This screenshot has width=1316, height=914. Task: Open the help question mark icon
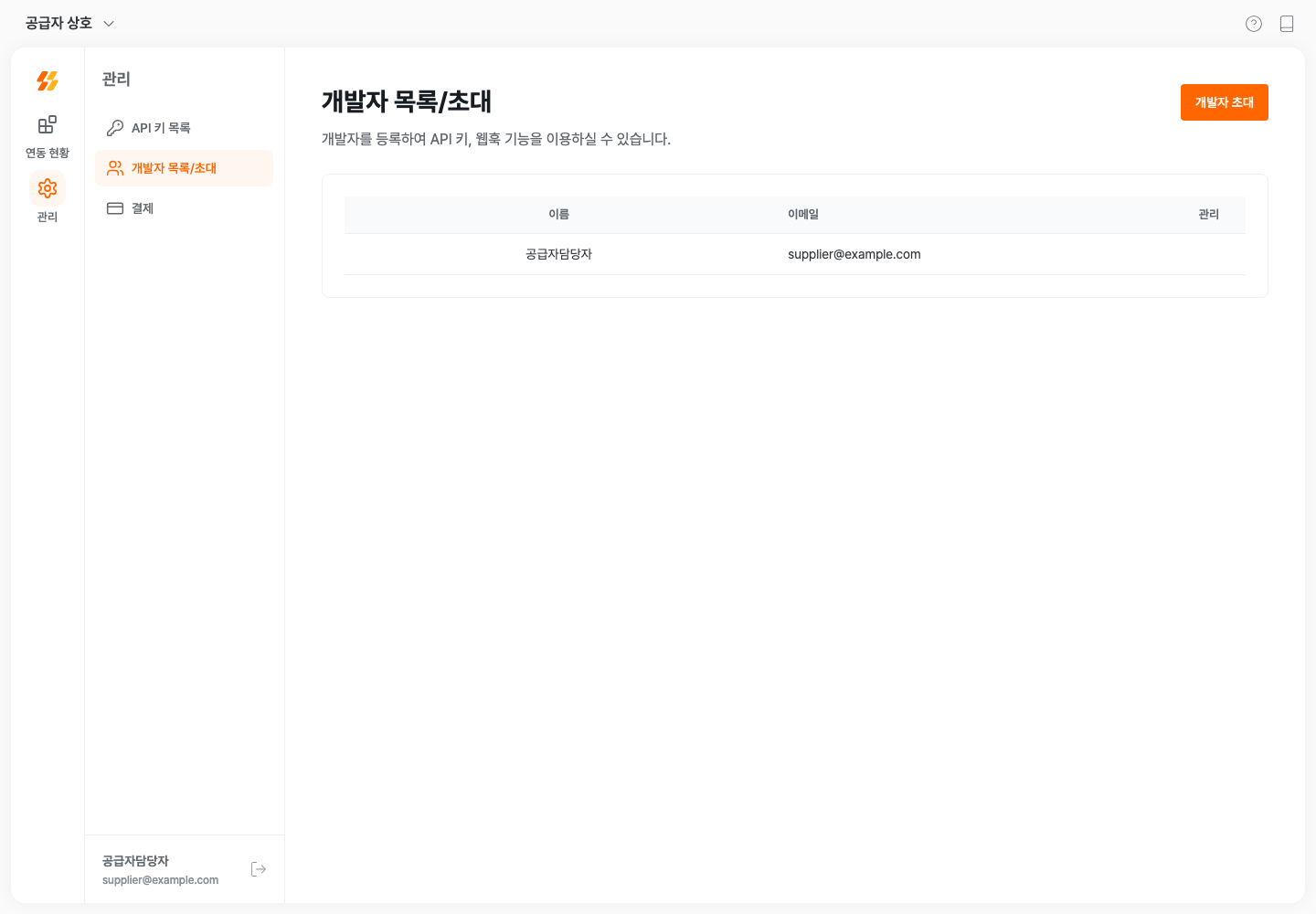[x=1254, y=24]
